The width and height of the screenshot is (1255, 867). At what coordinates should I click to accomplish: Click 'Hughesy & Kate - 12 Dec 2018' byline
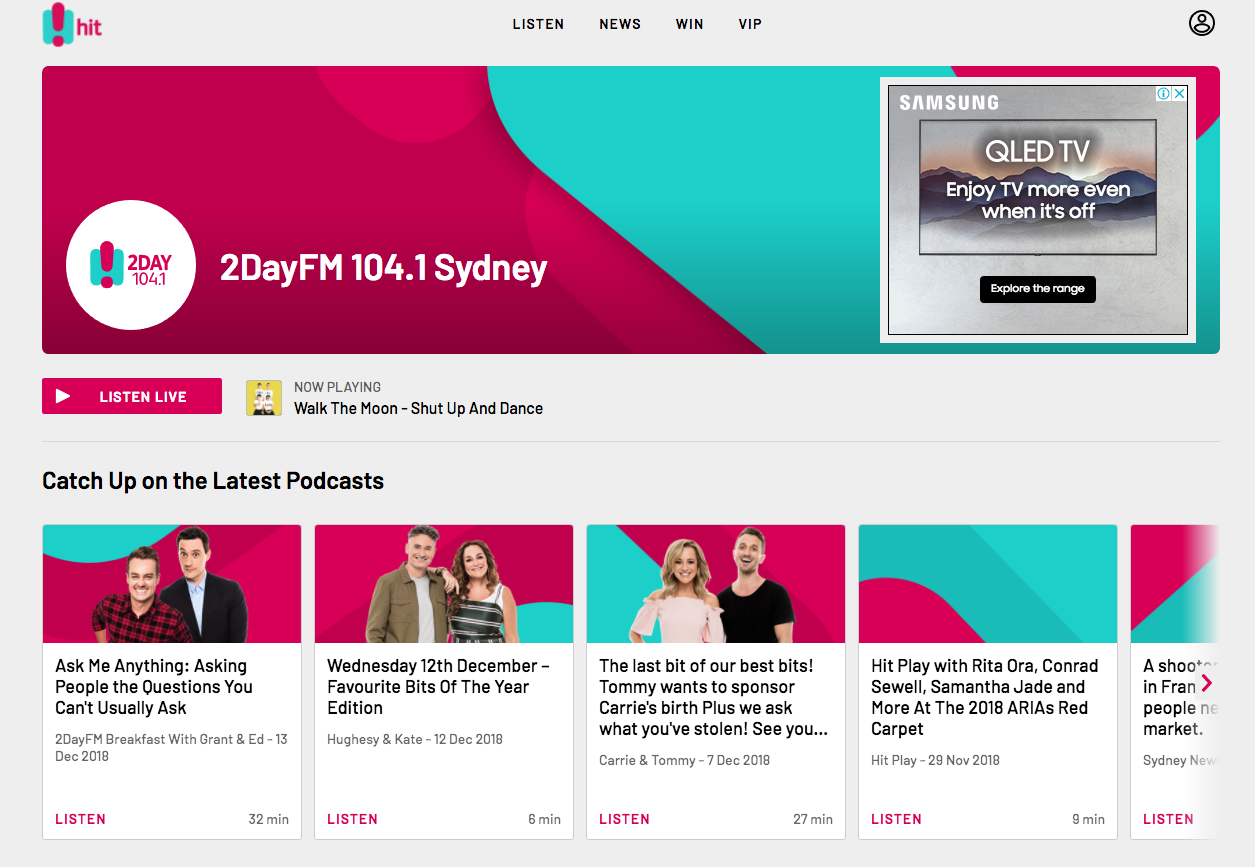[x=415, y=739]
